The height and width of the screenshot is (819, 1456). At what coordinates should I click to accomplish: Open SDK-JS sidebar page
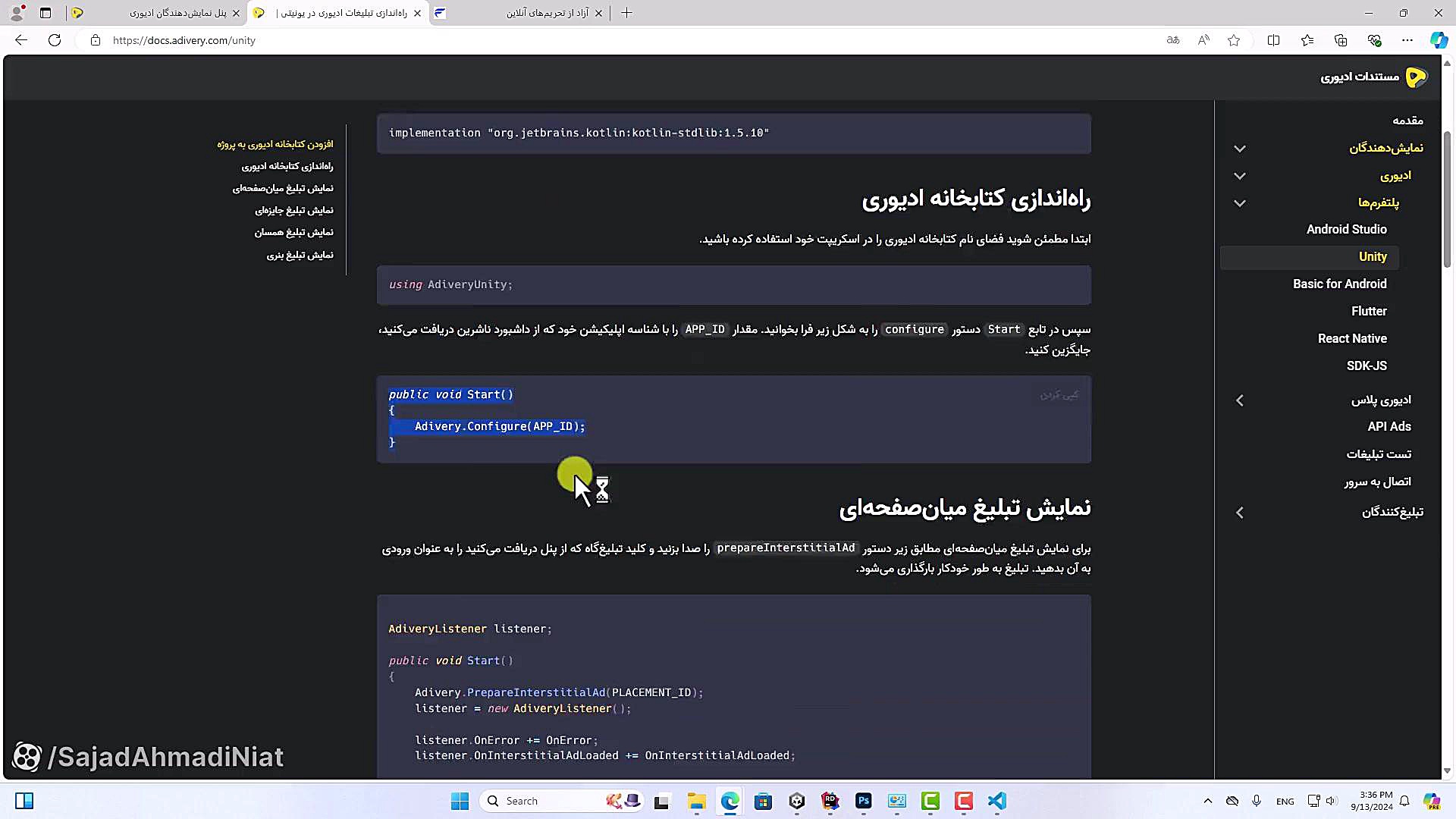point(1367,366)
